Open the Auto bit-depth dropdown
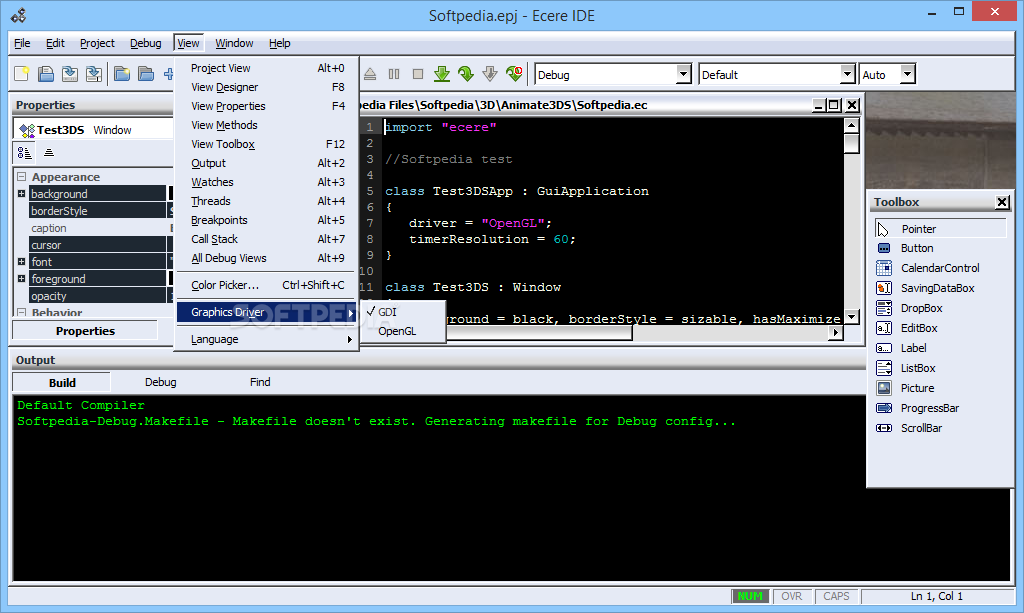The width and height of the screenshot is (1024, 613). pyautogui.click(x=907, y=74)
